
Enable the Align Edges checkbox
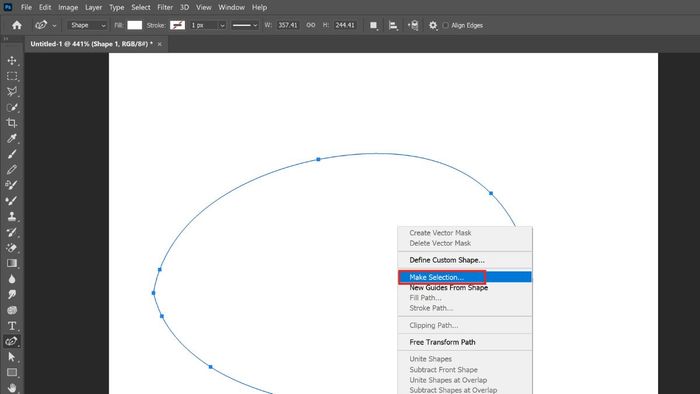(446, 25)
